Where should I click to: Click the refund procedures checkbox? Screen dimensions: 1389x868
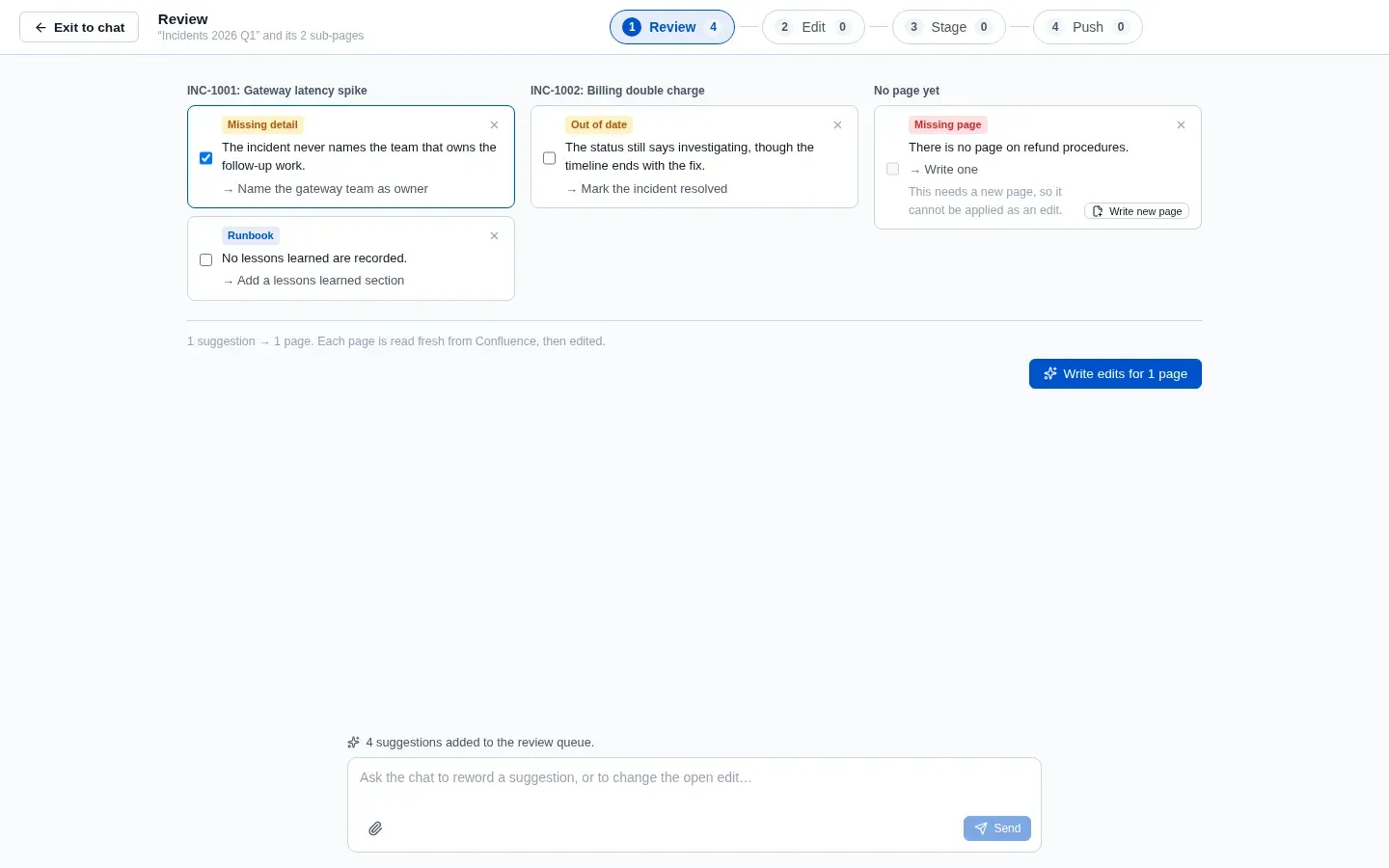892,169
